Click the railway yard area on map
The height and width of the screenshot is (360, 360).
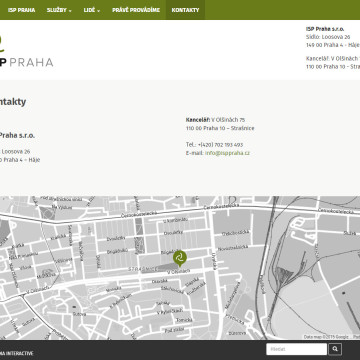click(283, 275)
